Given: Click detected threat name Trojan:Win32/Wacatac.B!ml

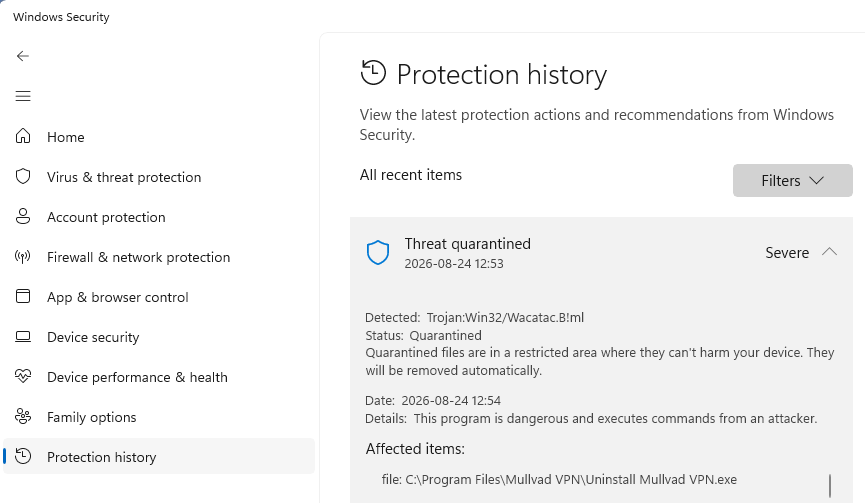Looking at the screenshot, I should [x=505, y=318].
